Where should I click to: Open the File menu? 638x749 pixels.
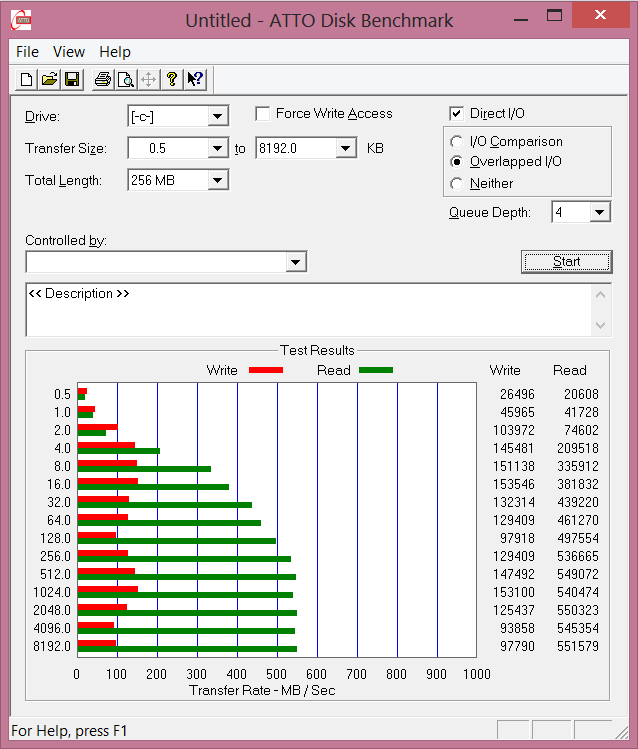(x=28, y=52)
